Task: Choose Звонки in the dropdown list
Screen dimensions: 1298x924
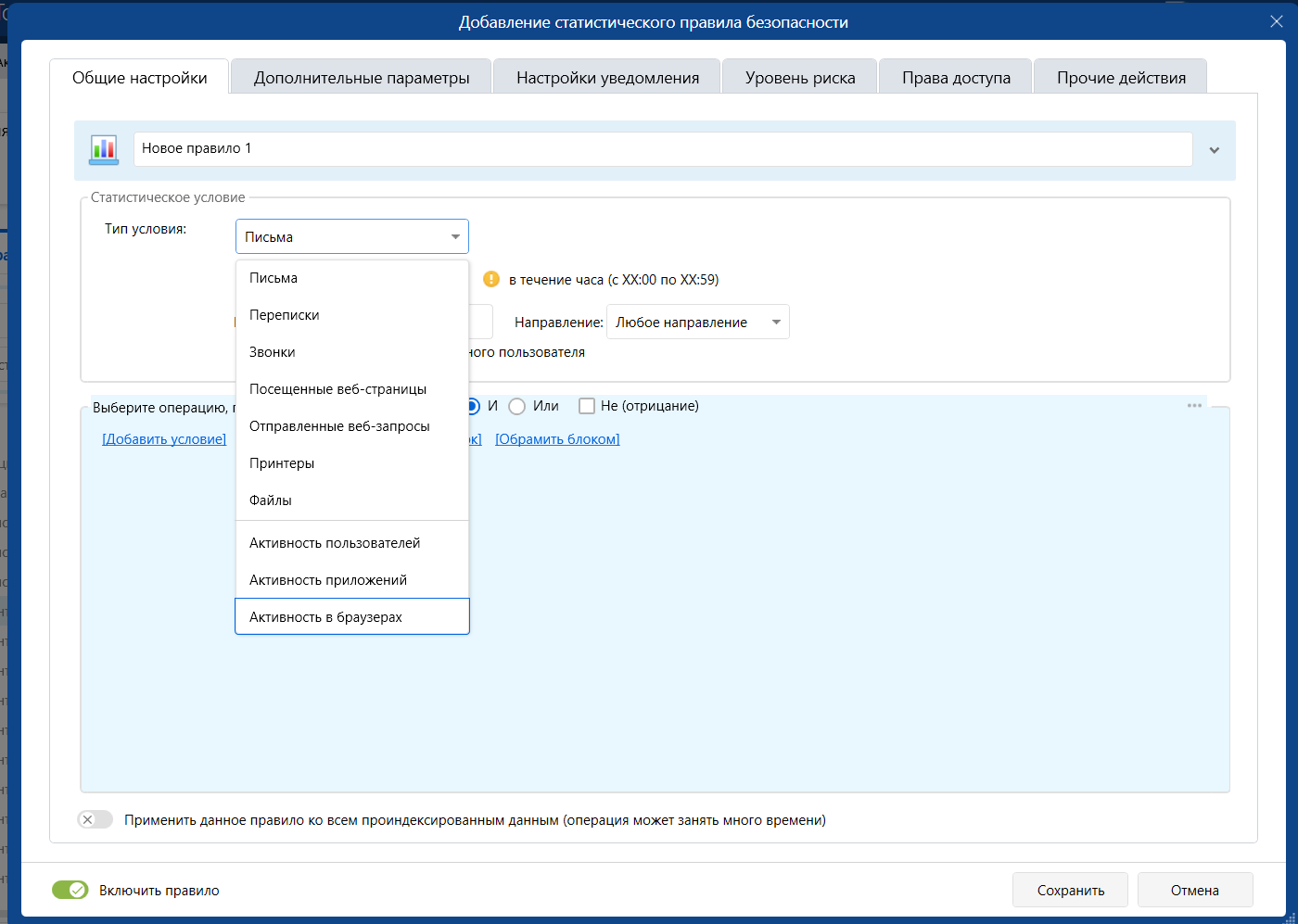Action: tap(352, 352)
